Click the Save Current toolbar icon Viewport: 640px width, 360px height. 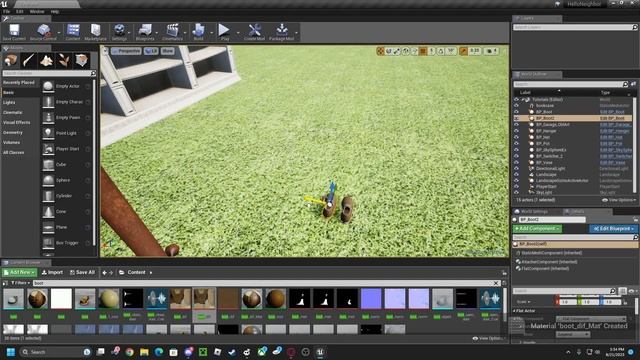point(14,32)
